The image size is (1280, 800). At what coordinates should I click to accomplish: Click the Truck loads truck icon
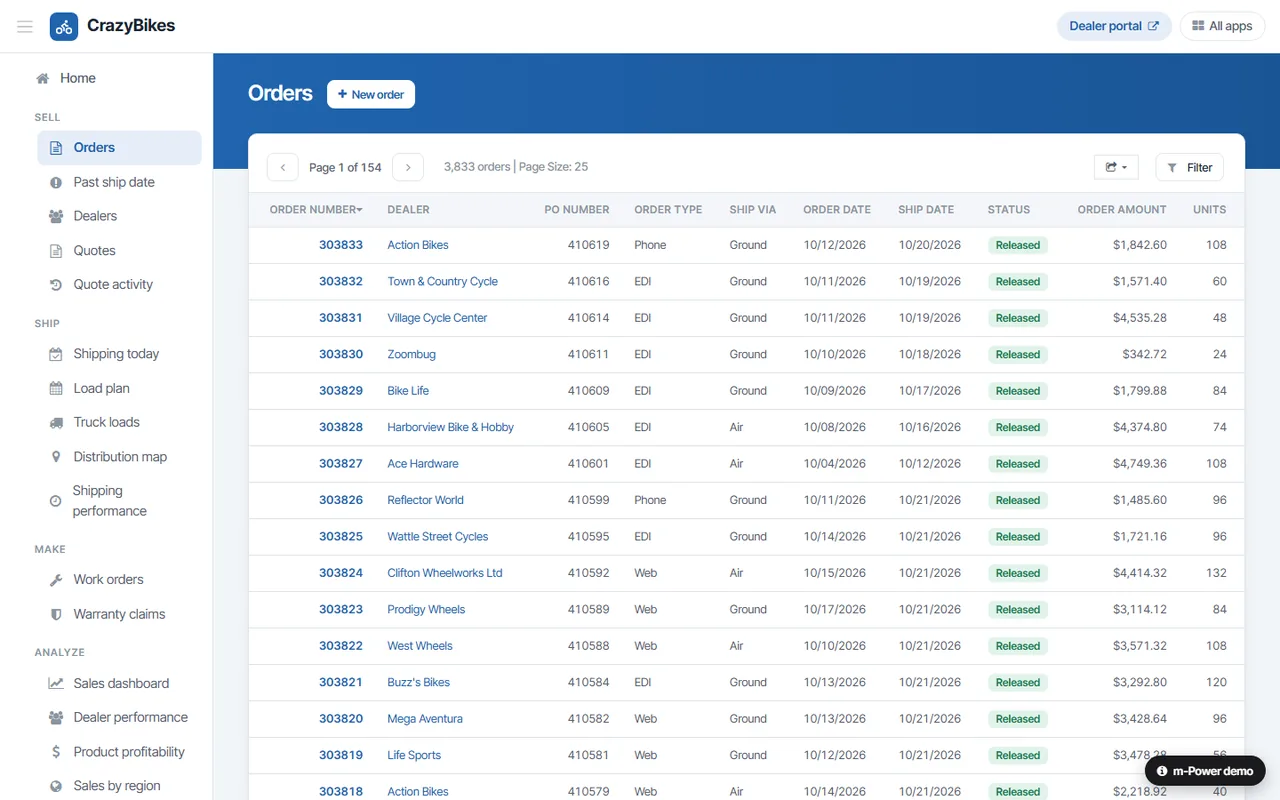point(56,422)
